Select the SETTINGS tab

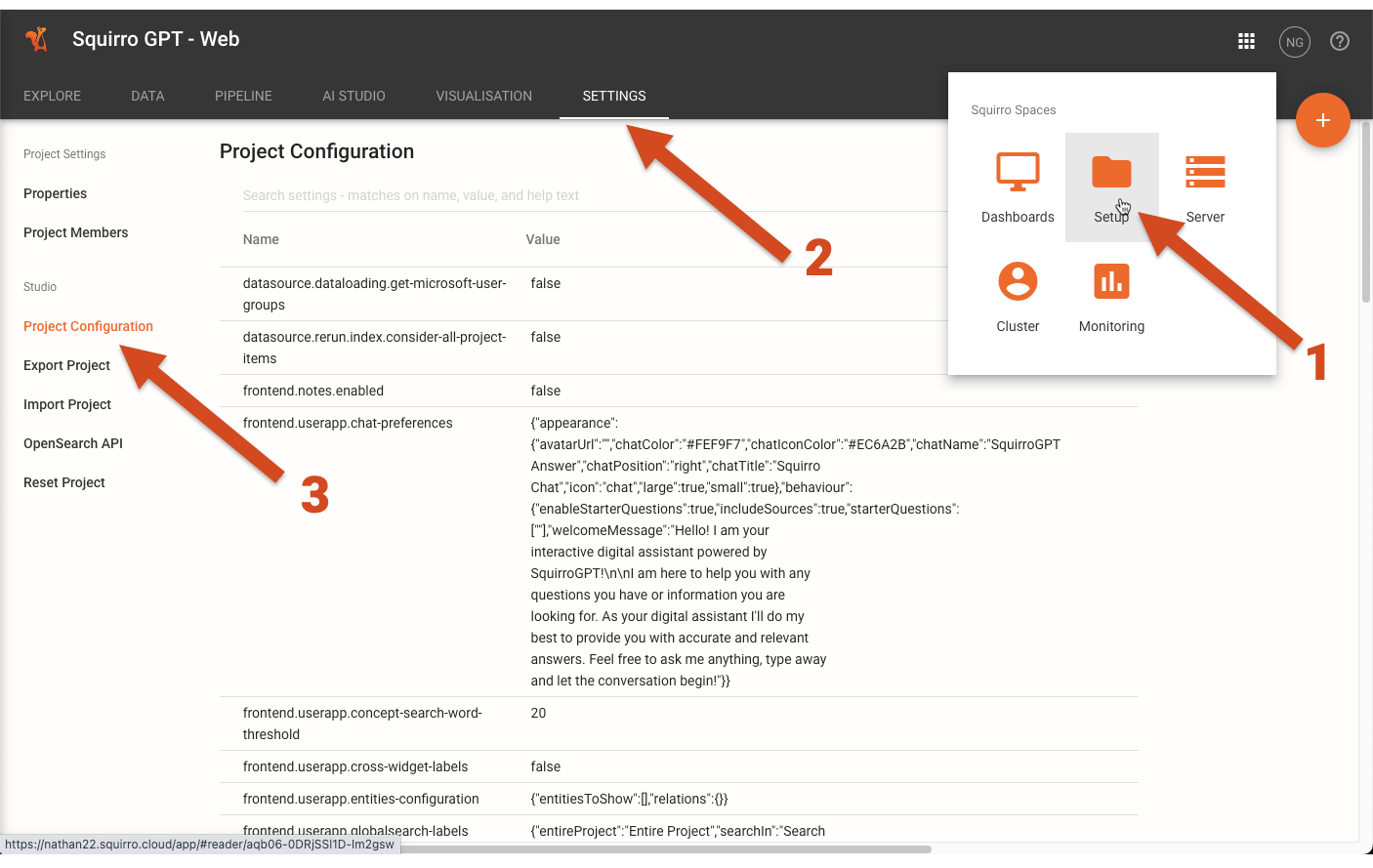tap(614, 96)
